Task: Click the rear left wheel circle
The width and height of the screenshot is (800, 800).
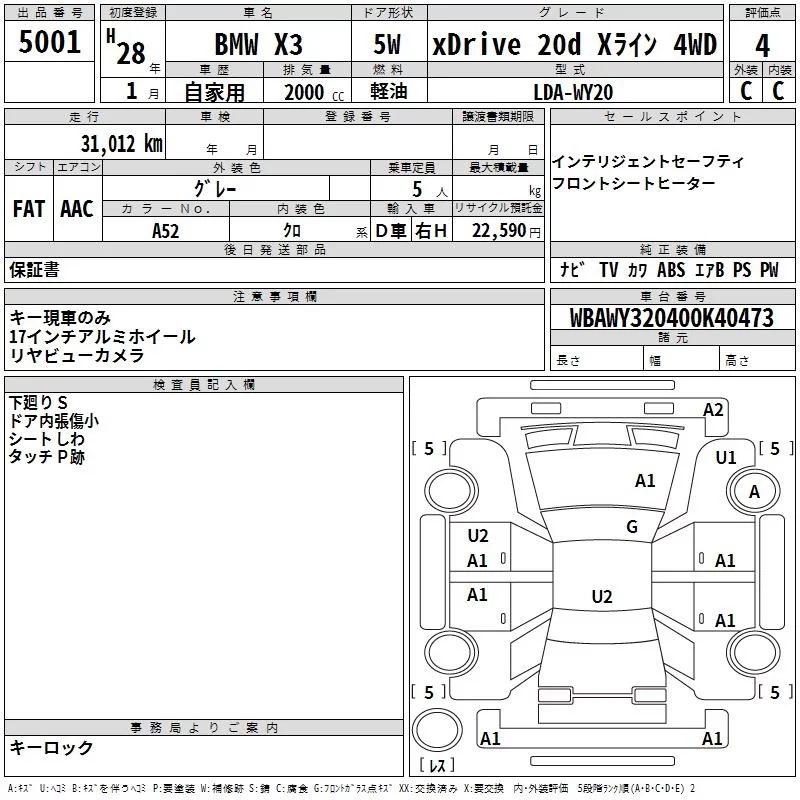Action: 451,652
